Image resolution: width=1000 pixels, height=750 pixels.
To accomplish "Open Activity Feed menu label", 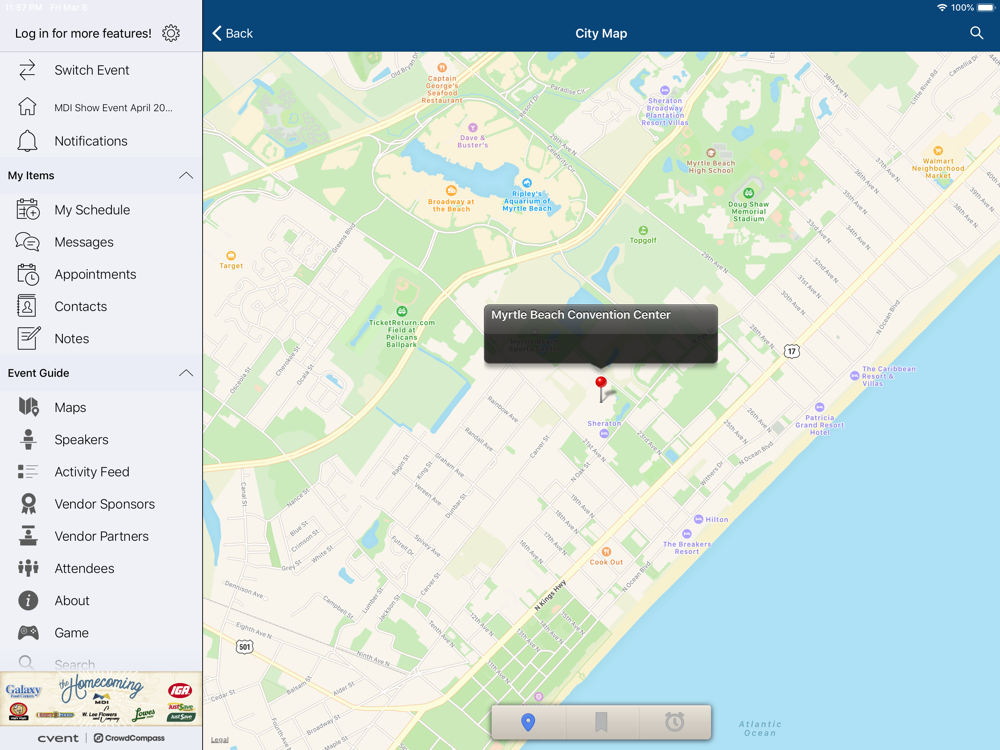I will tap(92, 472).
